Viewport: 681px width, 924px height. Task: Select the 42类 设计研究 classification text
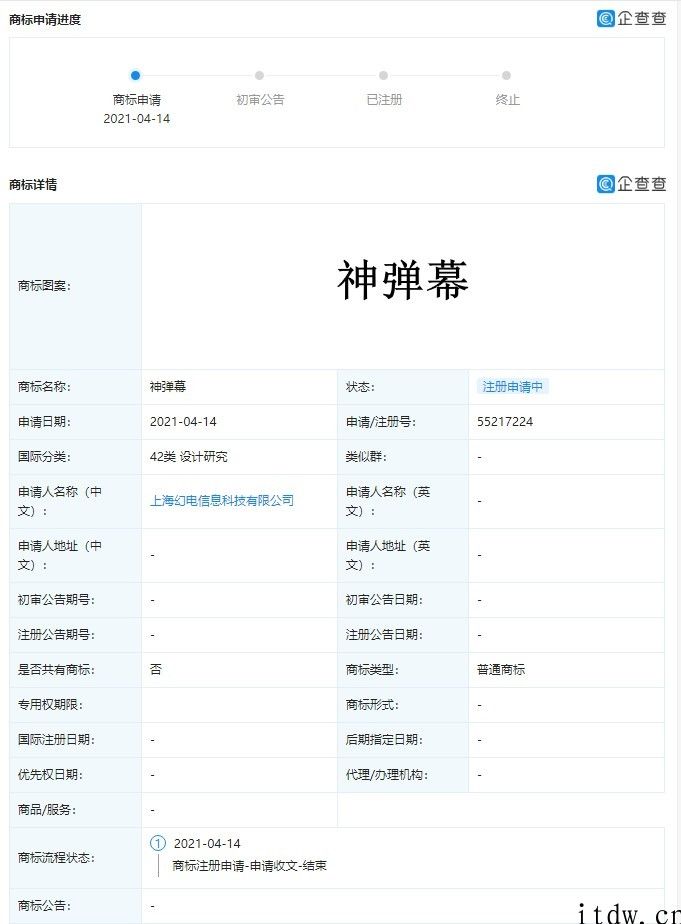[x=189, y=457]
